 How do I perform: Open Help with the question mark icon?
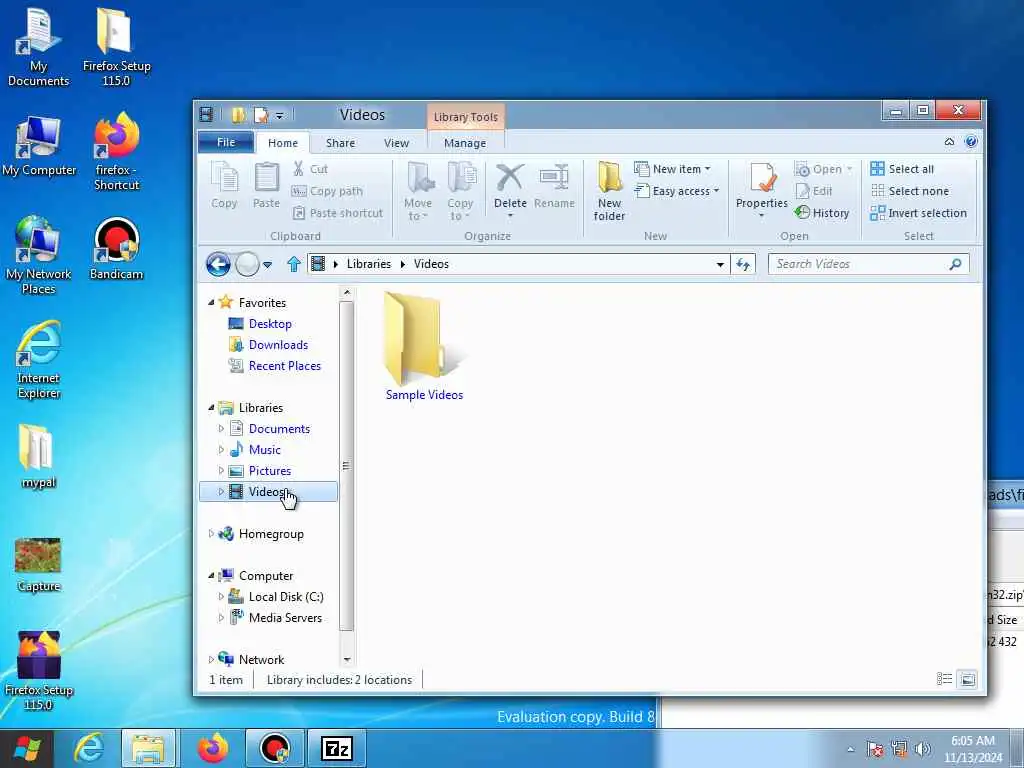(x=971, y=142)
